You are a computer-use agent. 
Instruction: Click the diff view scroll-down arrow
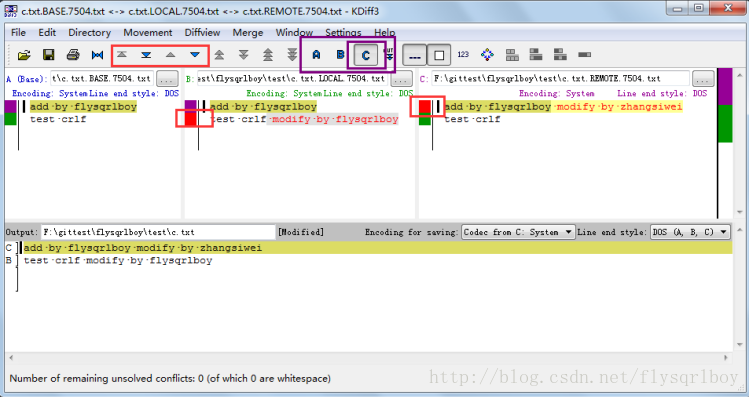tap(739, 212)
